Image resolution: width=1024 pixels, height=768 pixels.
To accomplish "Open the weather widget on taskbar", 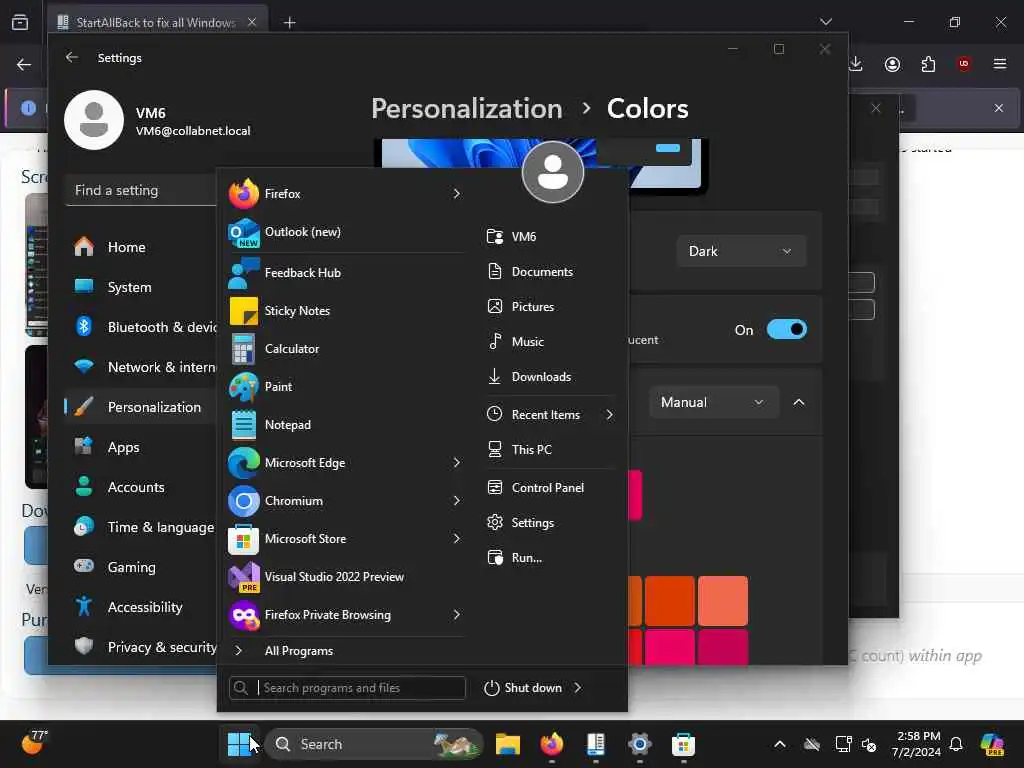I will click(34, 743).
